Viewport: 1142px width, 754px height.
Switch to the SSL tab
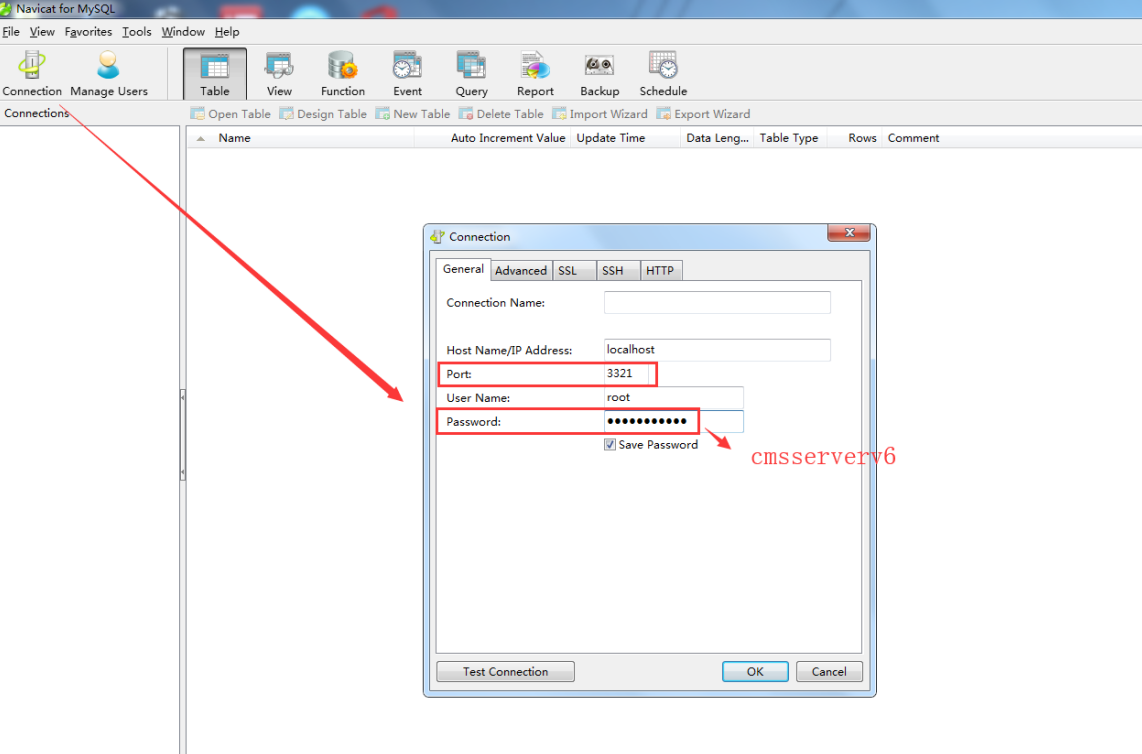point(574,270)
